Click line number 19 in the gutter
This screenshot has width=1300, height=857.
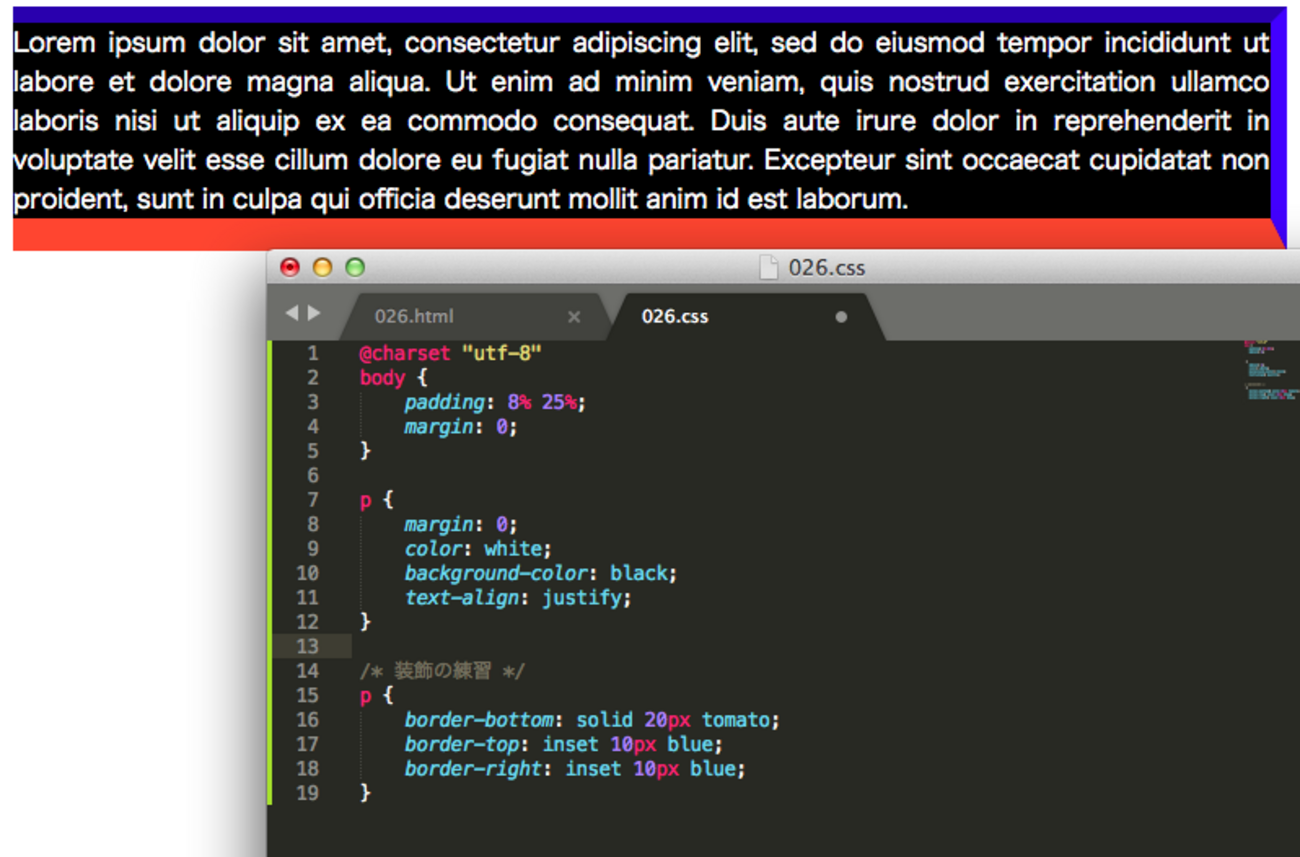point(307,793)
